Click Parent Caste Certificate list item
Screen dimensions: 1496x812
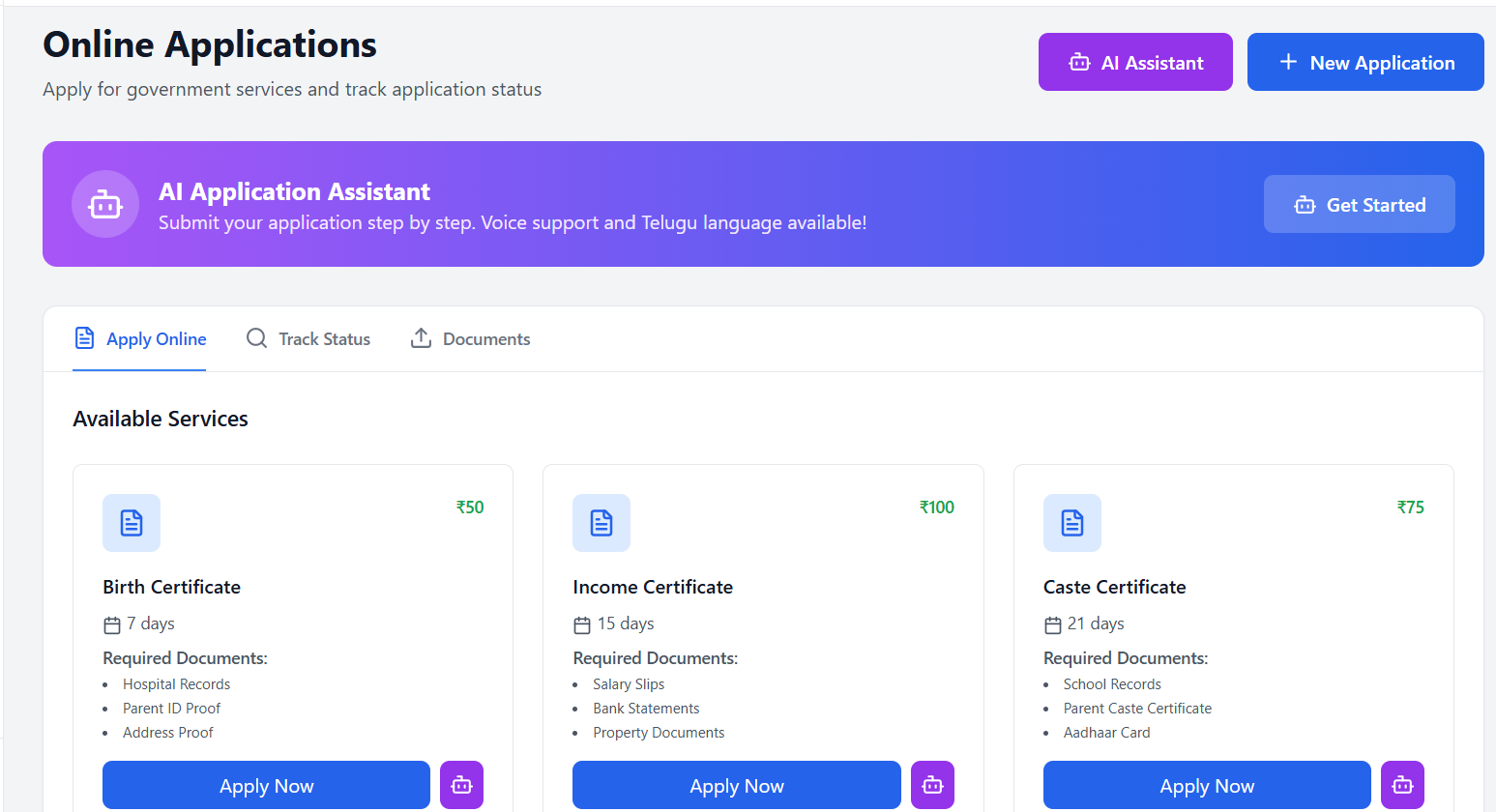click(1138, 709)
